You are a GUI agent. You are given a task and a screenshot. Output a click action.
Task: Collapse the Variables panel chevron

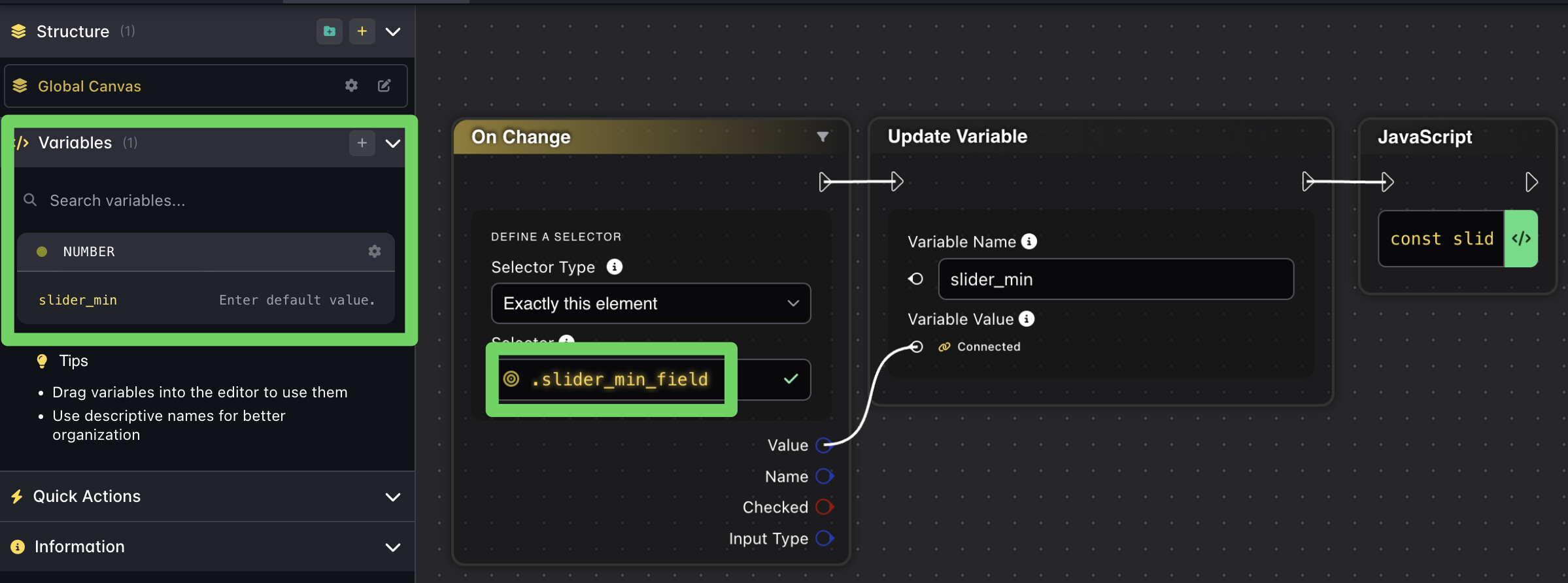coord(393,143)
